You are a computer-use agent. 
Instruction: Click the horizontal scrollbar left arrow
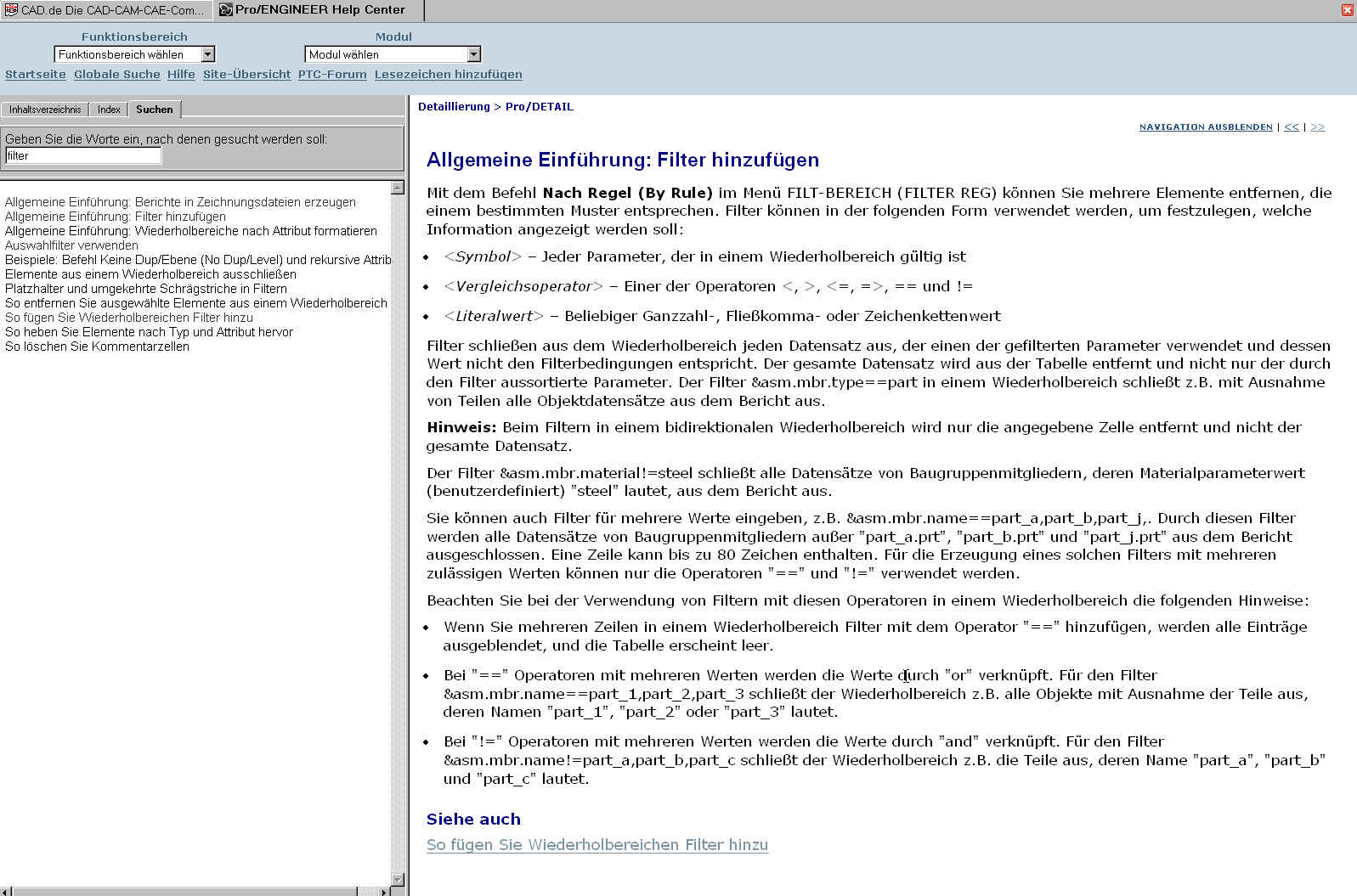(7, 892)
